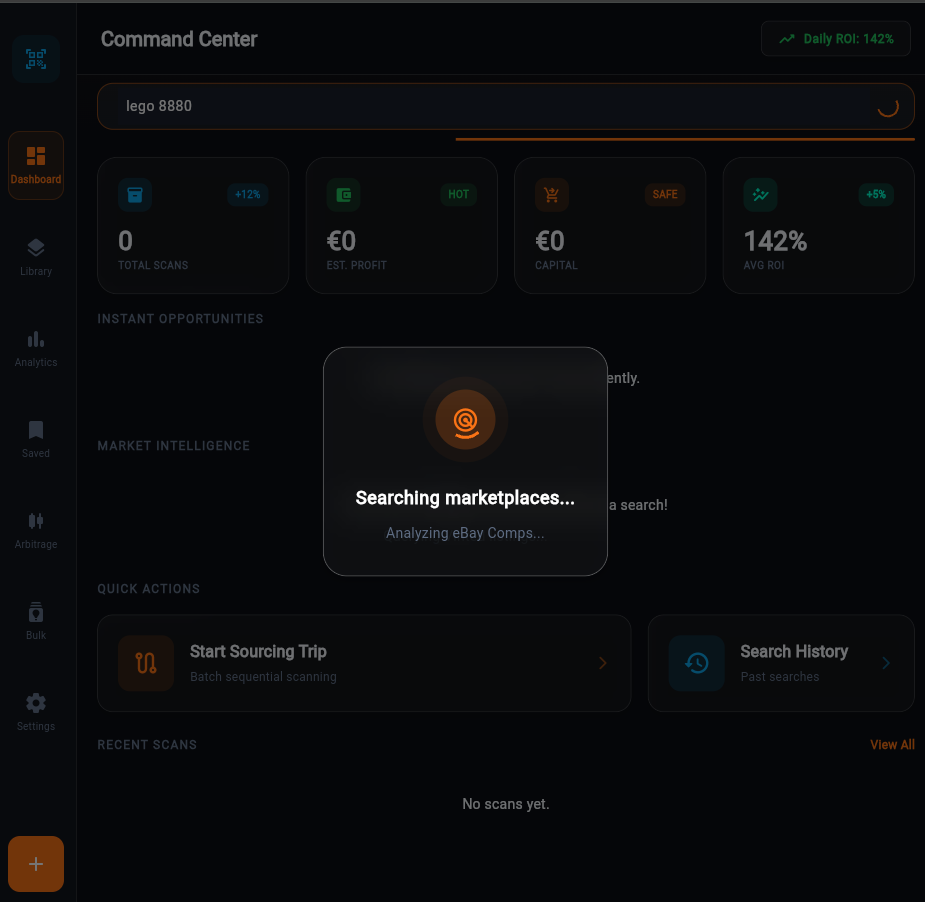The image size is (925, 902).
Task: Click the orange search progress bar
Action: 685,139
